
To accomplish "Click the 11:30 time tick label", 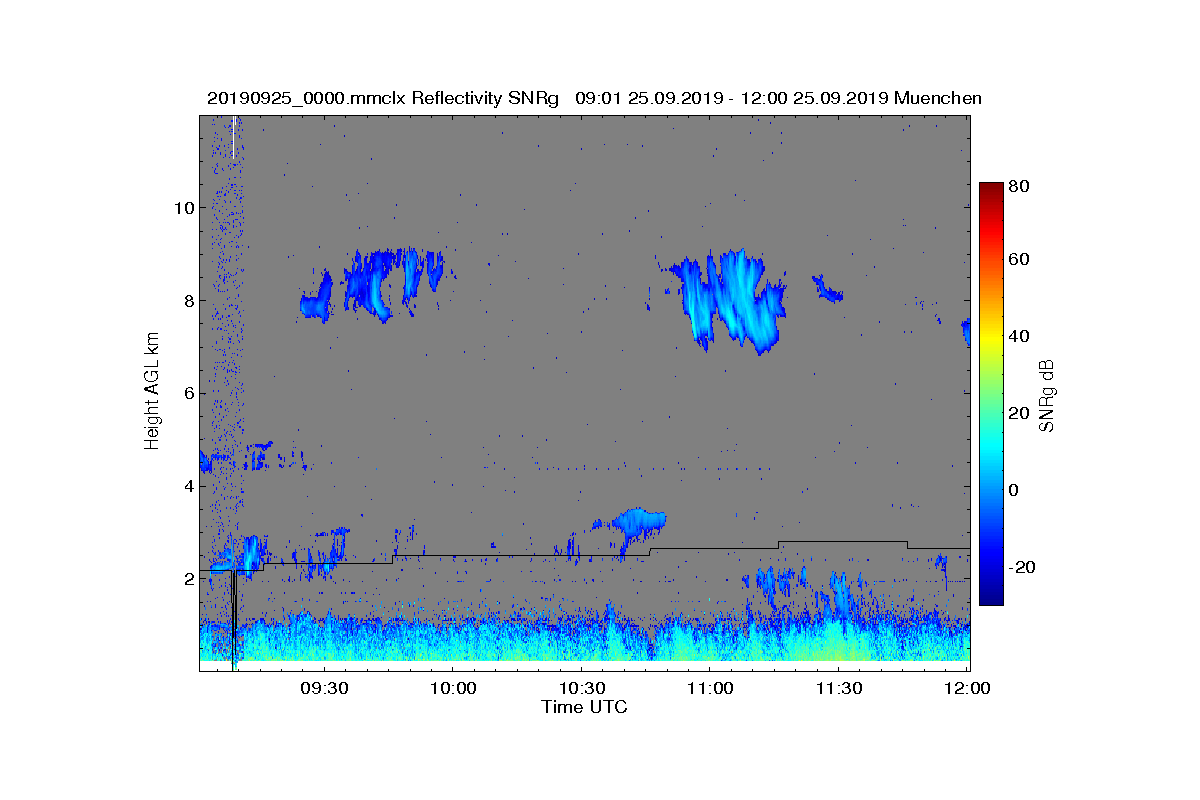I will [x=839, y=688].
